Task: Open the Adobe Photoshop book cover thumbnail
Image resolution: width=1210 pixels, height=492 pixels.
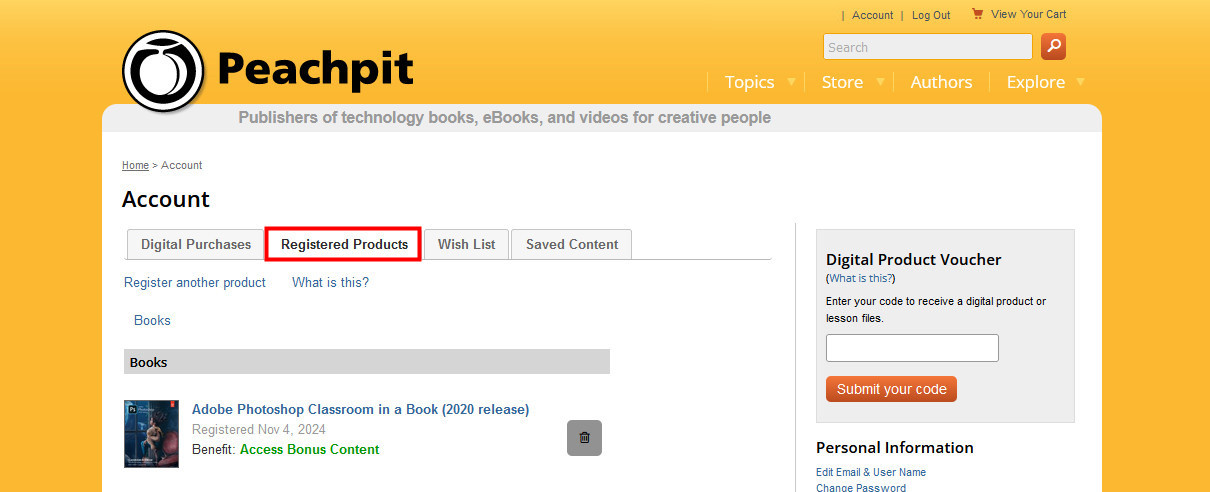Action: (151, 434)
